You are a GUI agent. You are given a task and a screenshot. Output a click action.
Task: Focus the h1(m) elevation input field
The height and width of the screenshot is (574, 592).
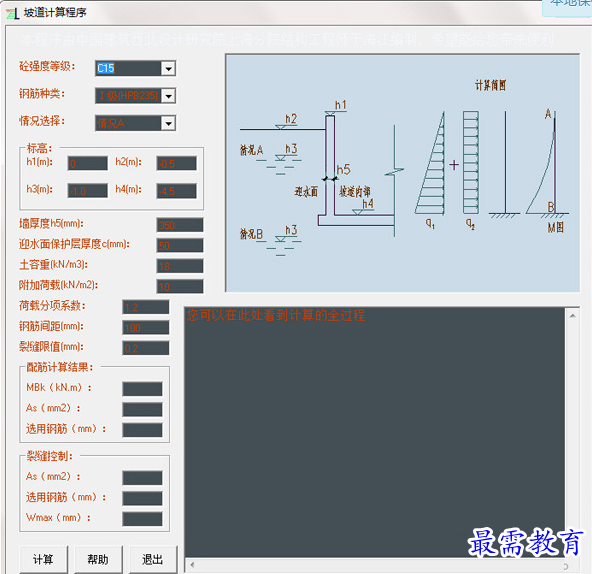(x=88, y=164)
